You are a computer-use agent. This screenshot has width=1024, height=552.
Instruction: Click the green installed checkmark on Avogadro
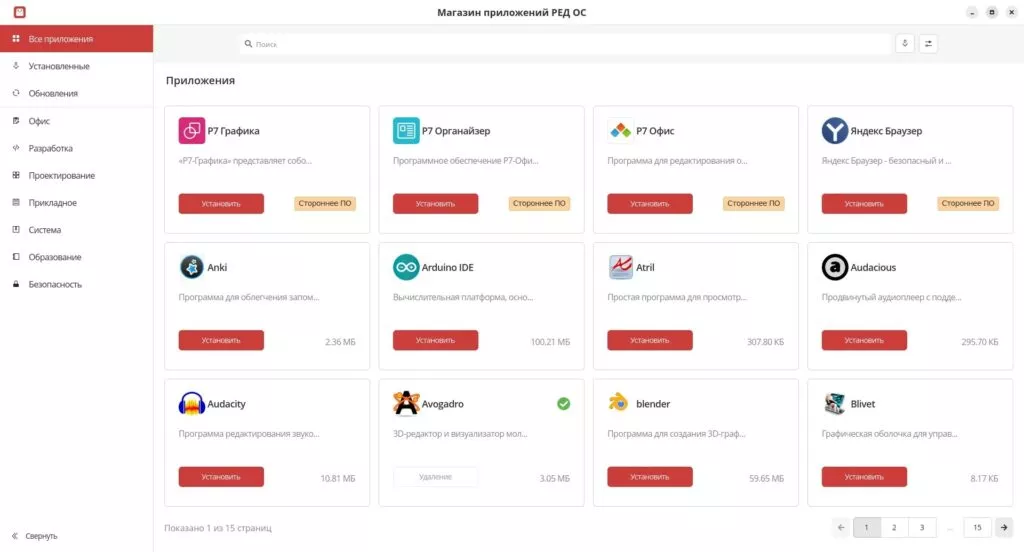point(563,404)
